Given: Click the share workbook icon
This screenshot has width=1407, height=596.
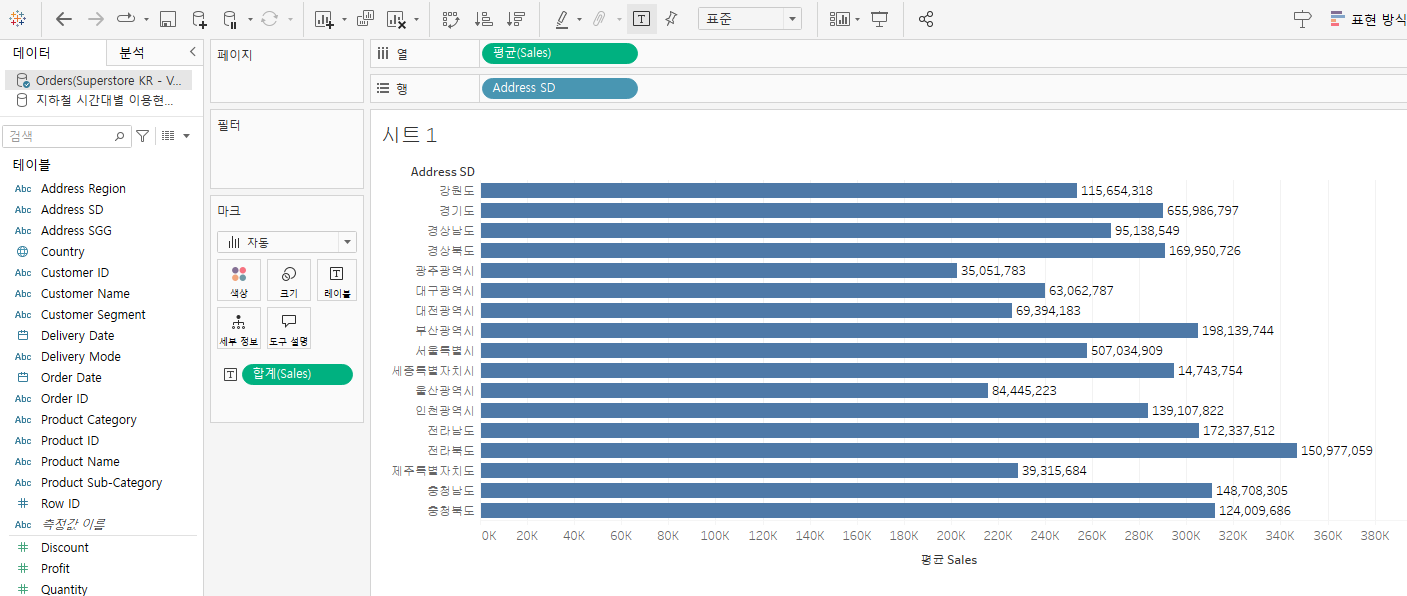Looking at the screenshot, I should (x=926, y=19).
